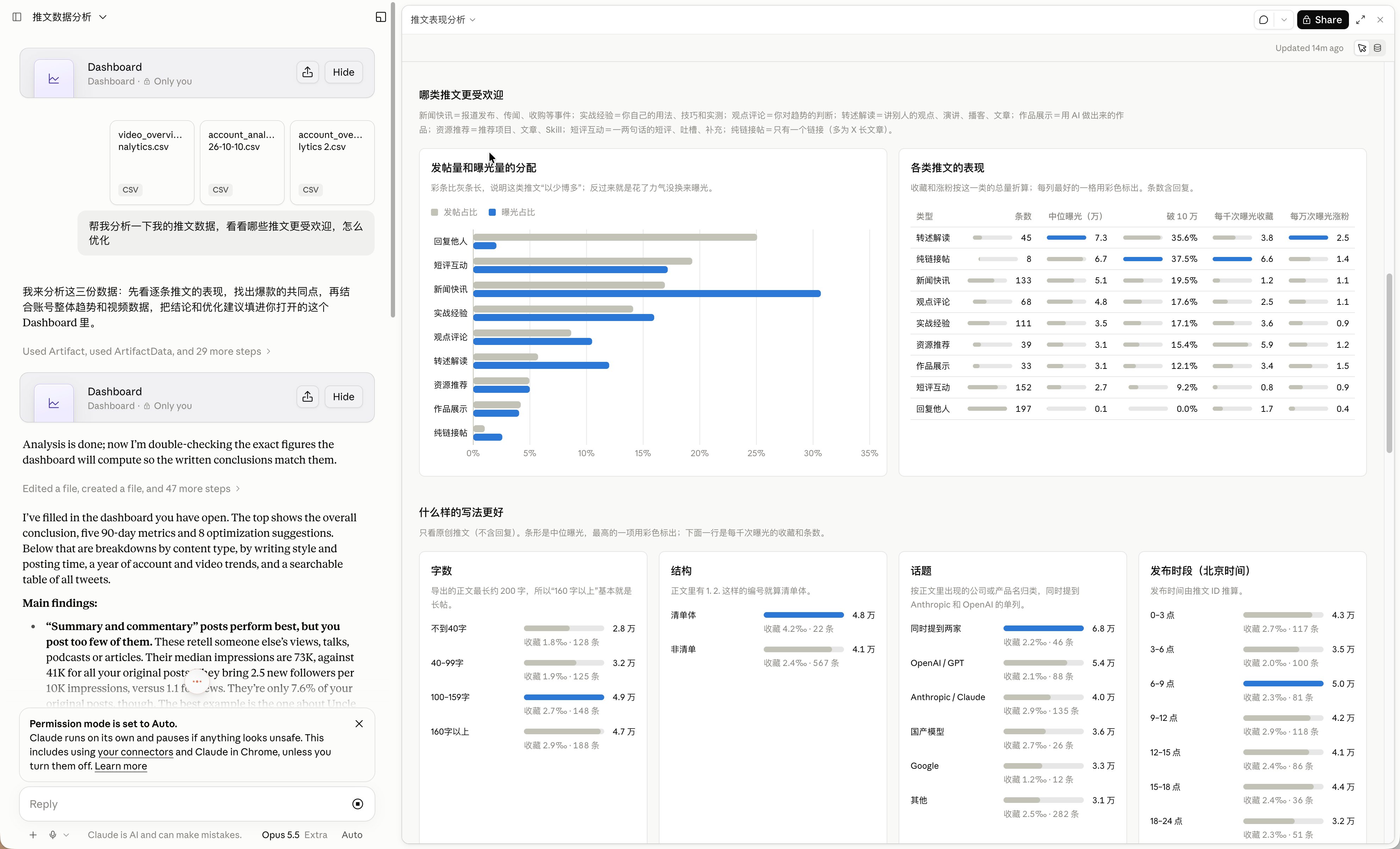The height and width of the screenshot is (849, 1400).
Task: Click the blue 新闻快讯 exposure bar in the chart
Action: point(646,294)
